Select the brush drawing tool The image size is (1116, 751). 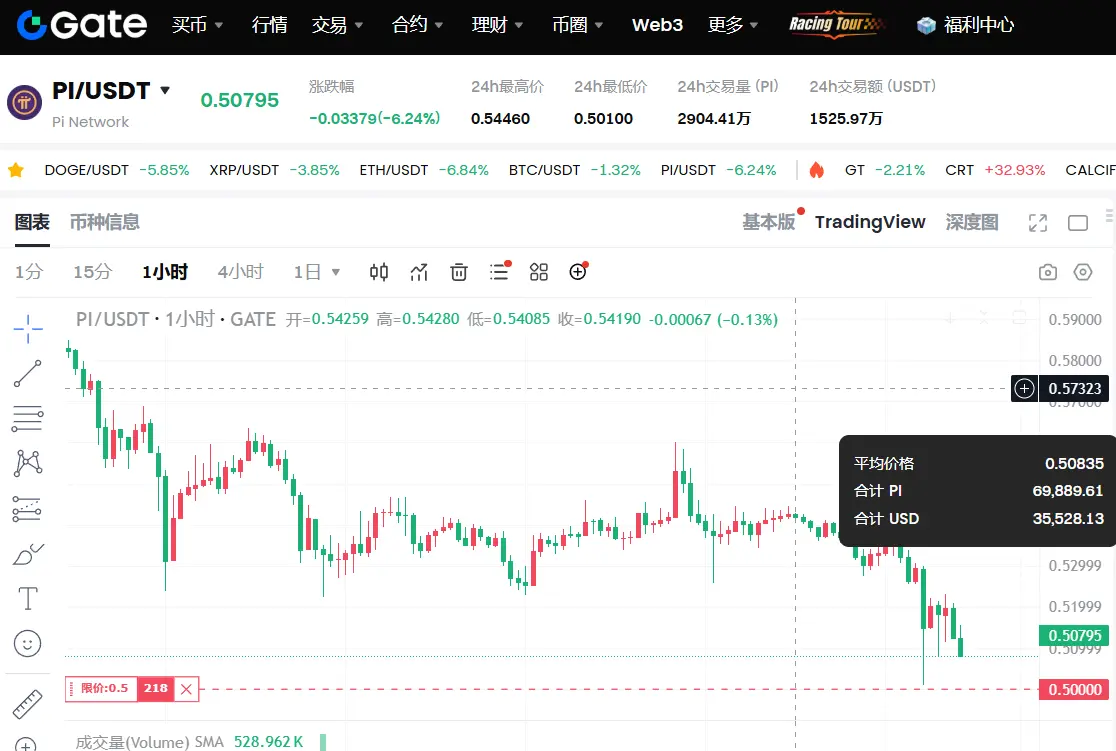(x=28, y=554)
